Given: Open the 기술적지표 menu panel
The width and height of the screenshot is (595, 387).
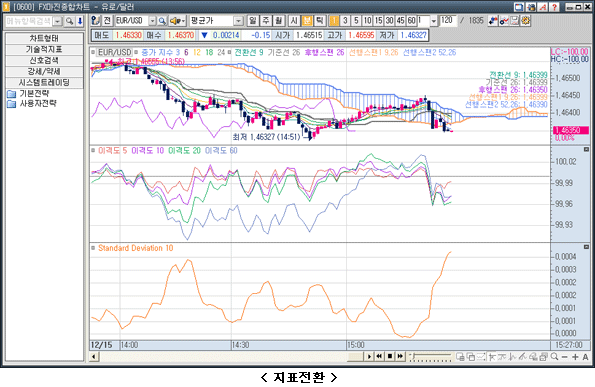Looking at the screenshot, I should (44, 49).
